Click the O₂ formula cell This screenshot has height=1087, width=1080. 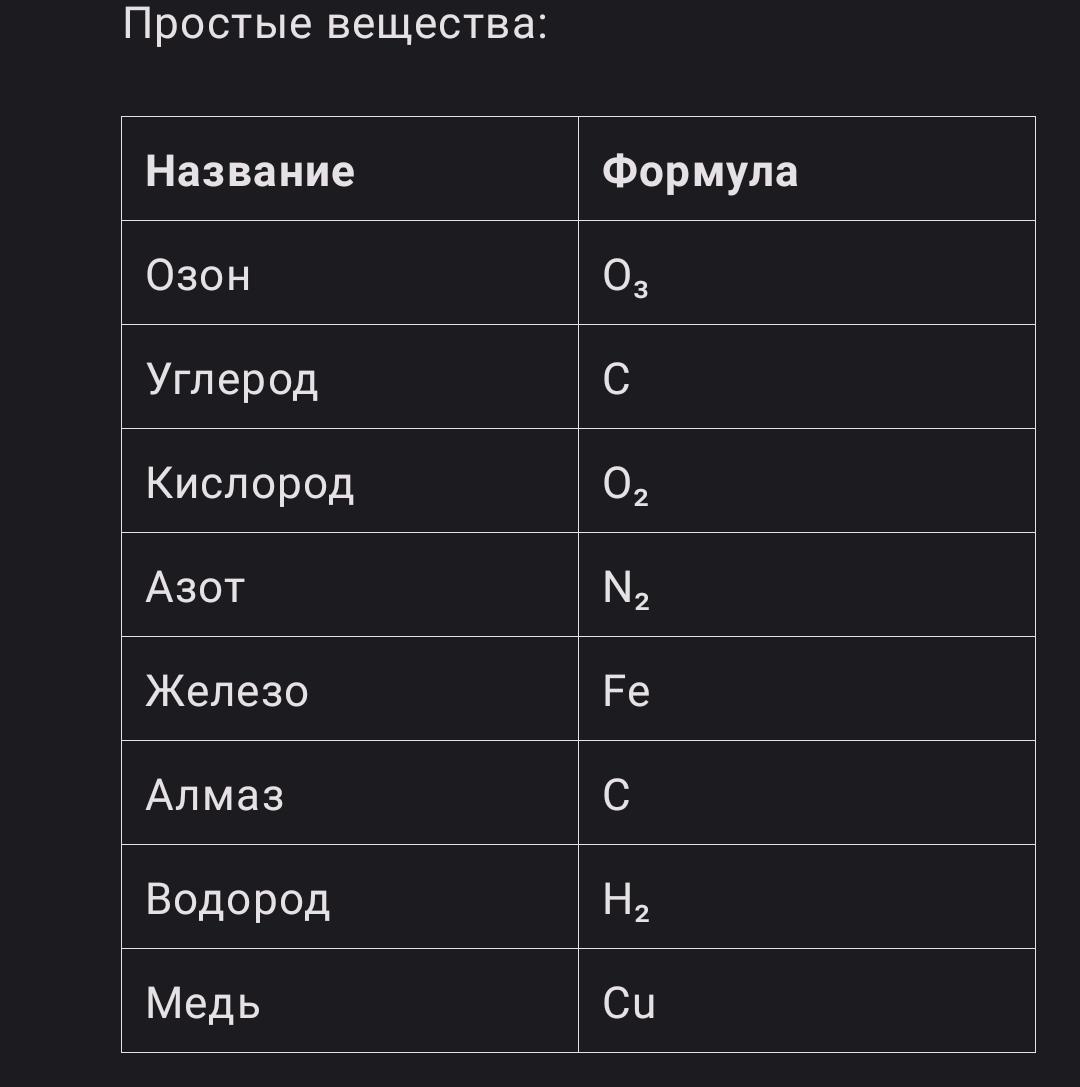[807, 480]
